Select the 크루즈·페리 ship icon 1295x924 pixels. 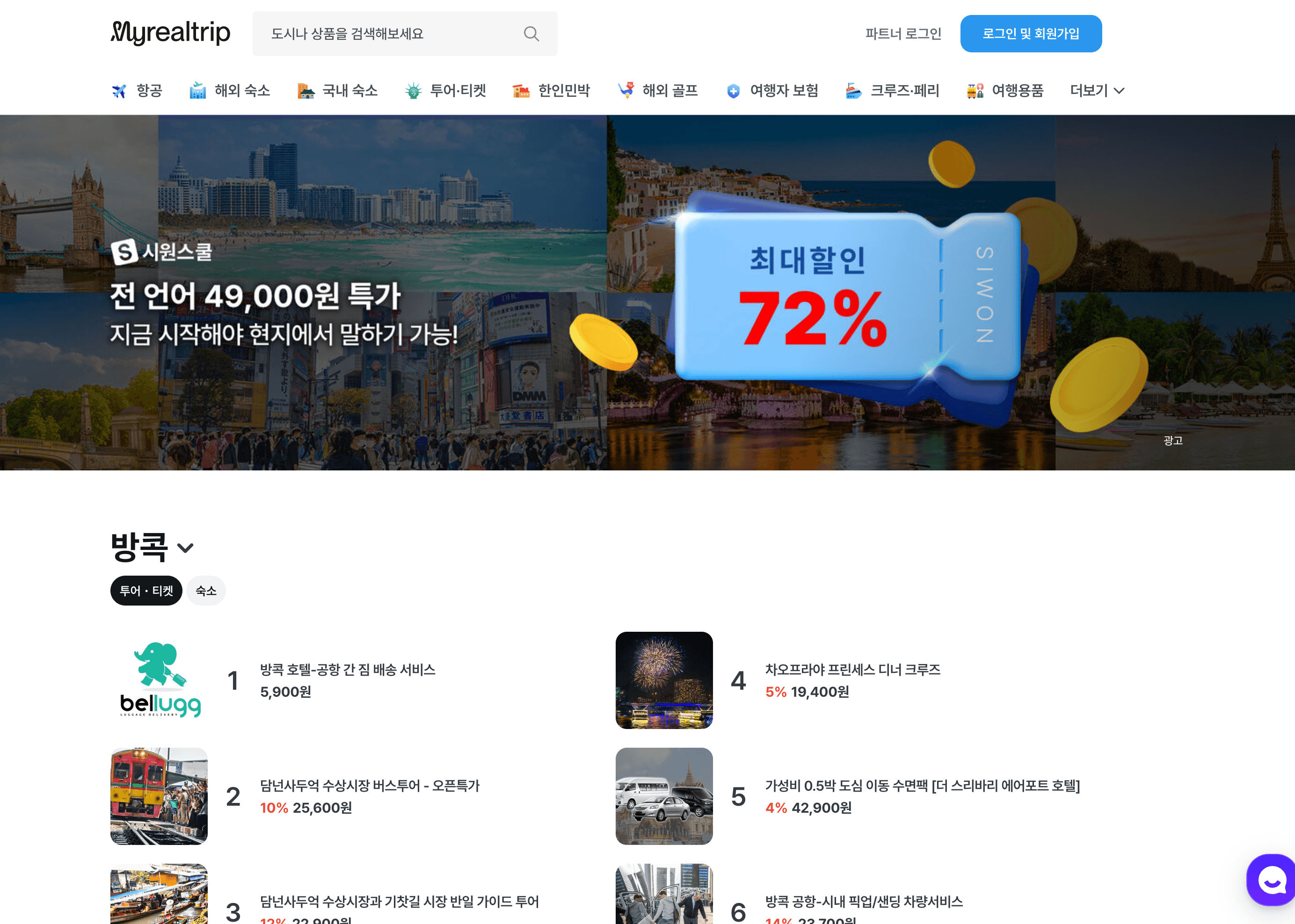(853, 90)
